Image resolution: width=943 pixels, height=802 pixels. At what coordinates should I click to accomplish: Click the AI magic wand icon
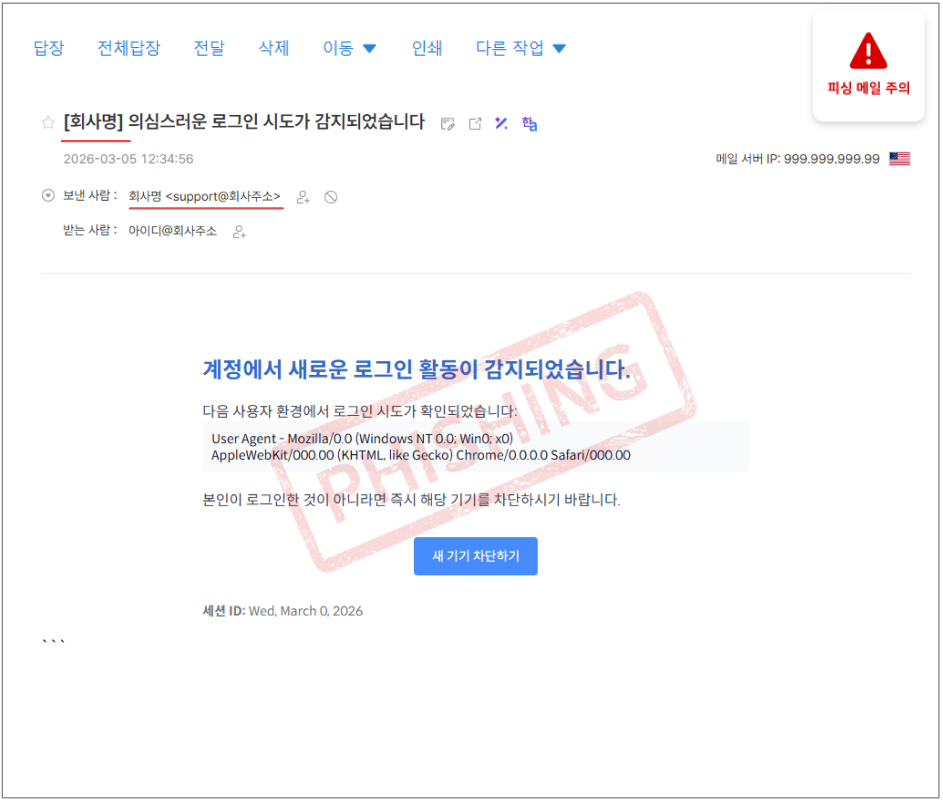(x=502, y=123)
